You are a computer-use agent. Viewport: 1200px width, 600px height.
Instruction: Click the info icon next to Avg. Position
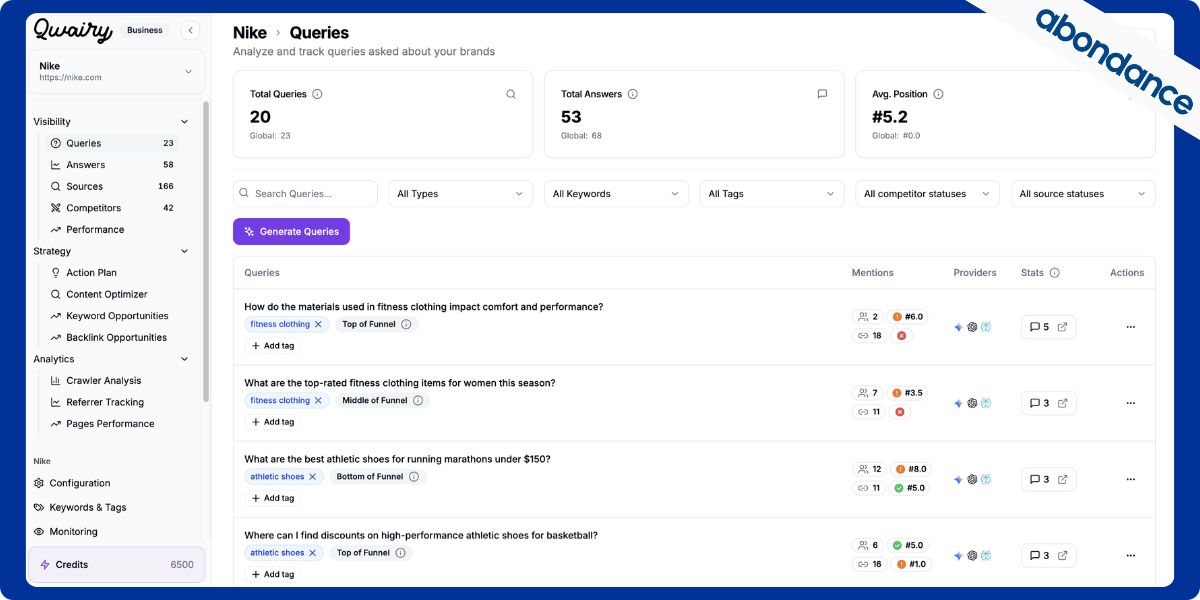[938, 94]
